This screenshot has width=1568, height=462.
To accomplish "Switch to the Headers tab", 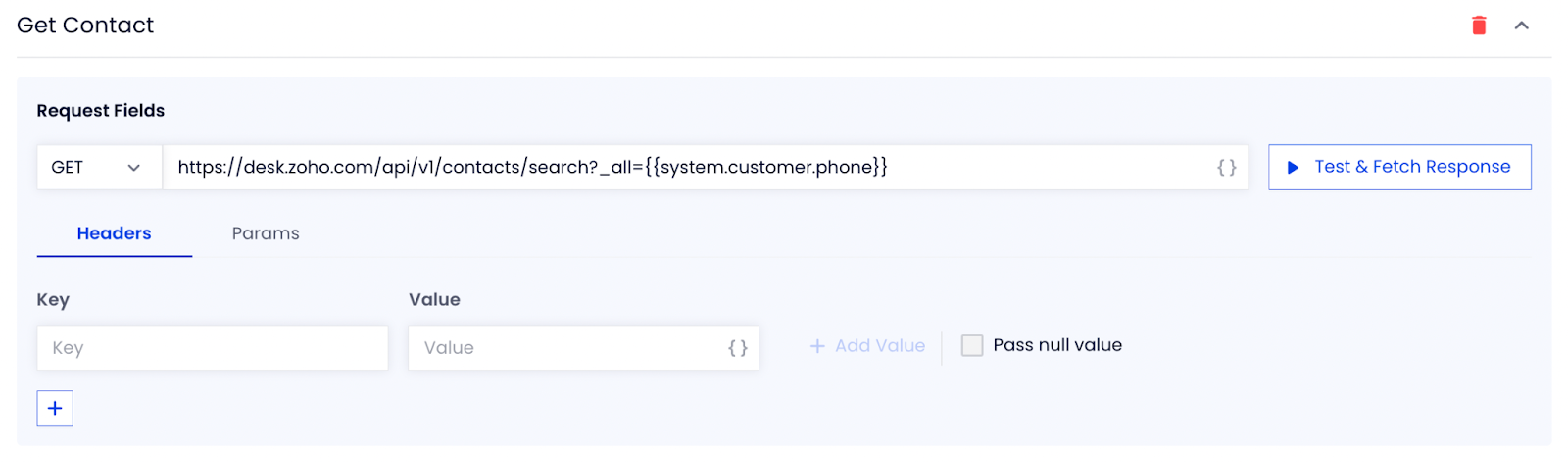I will point(114,233).
